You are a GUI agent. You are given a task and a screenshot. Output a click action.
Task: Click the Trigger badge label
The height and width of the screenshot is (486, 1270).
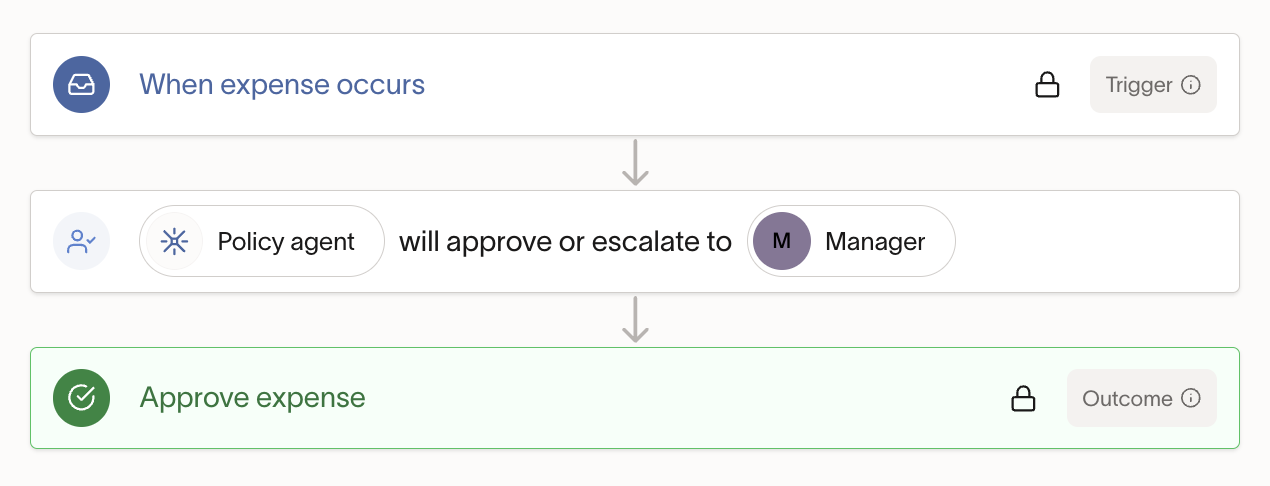coord(1139,85)
